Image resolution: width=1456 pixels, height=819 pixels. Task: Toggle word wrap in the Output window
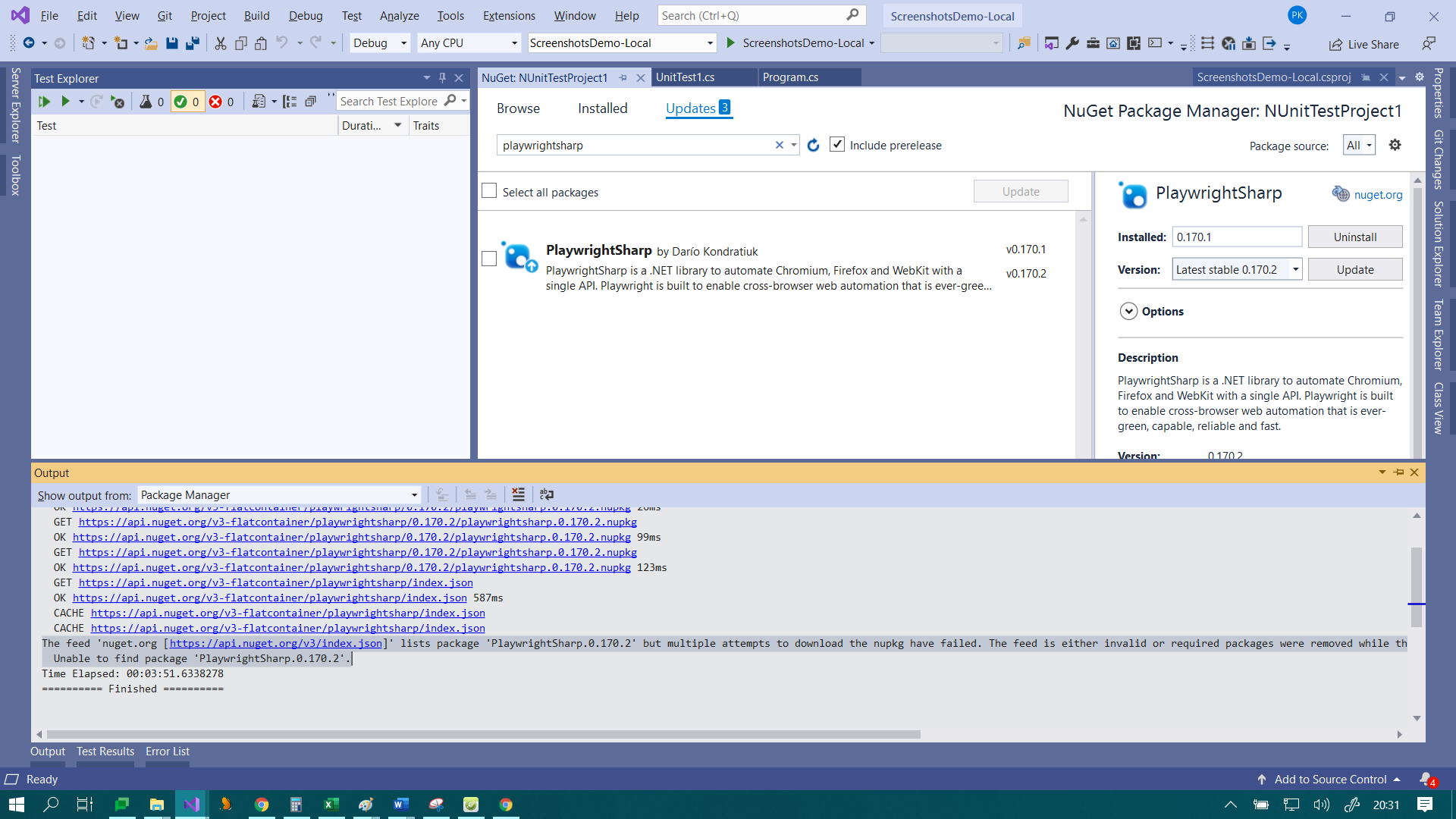[x=547, y=494]
